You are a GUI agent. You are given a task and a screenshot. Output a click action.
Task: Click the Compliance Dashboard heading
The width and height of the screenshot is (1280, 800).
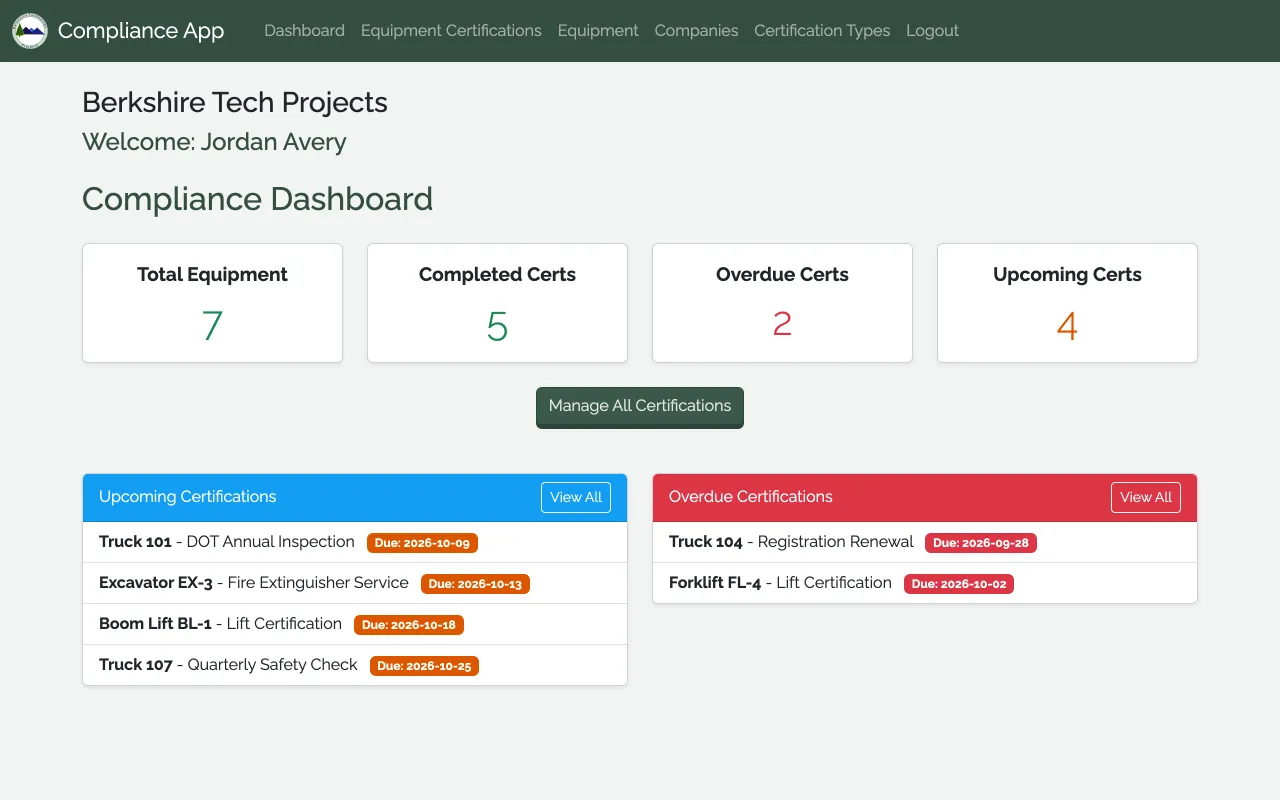257,199
